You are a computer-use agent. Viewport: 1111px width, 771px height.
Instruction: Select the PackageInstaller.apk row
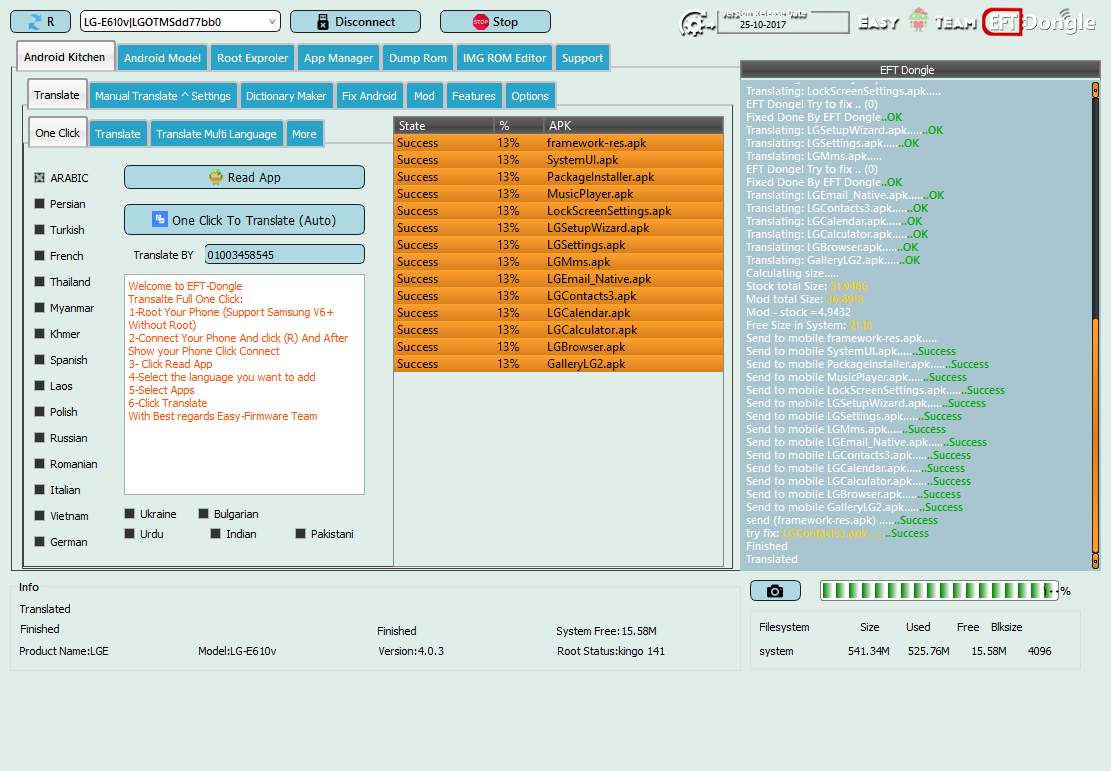[558, 177]
